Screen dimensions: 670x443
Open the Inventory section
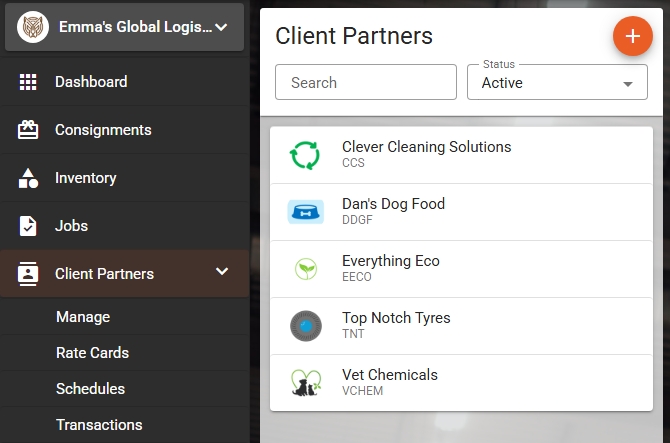124,178
